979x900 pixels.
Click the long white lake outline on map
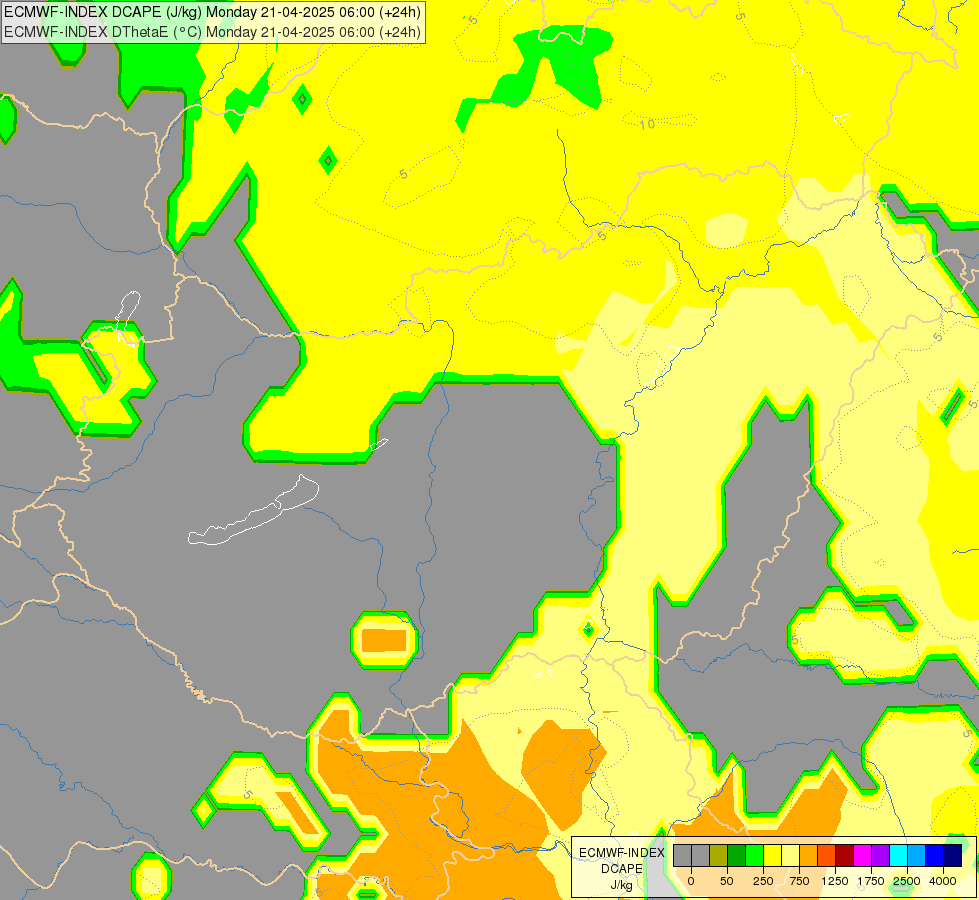pos(253,510)
